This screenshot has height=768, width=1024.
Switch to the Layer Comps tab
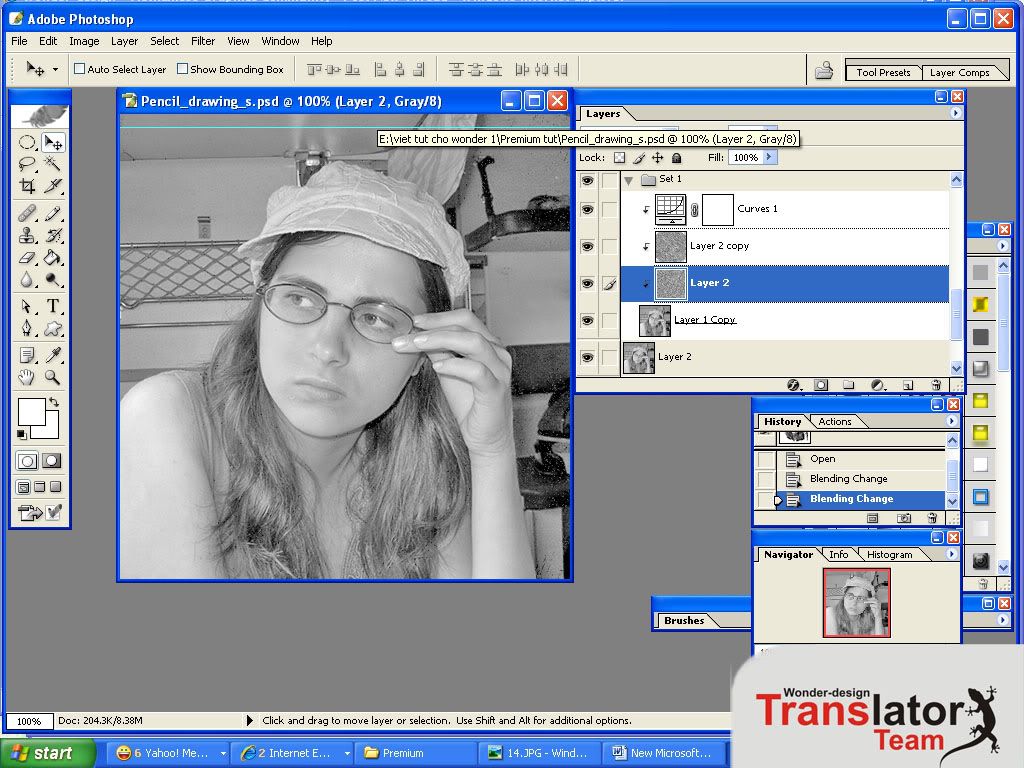tap(959, 72)
